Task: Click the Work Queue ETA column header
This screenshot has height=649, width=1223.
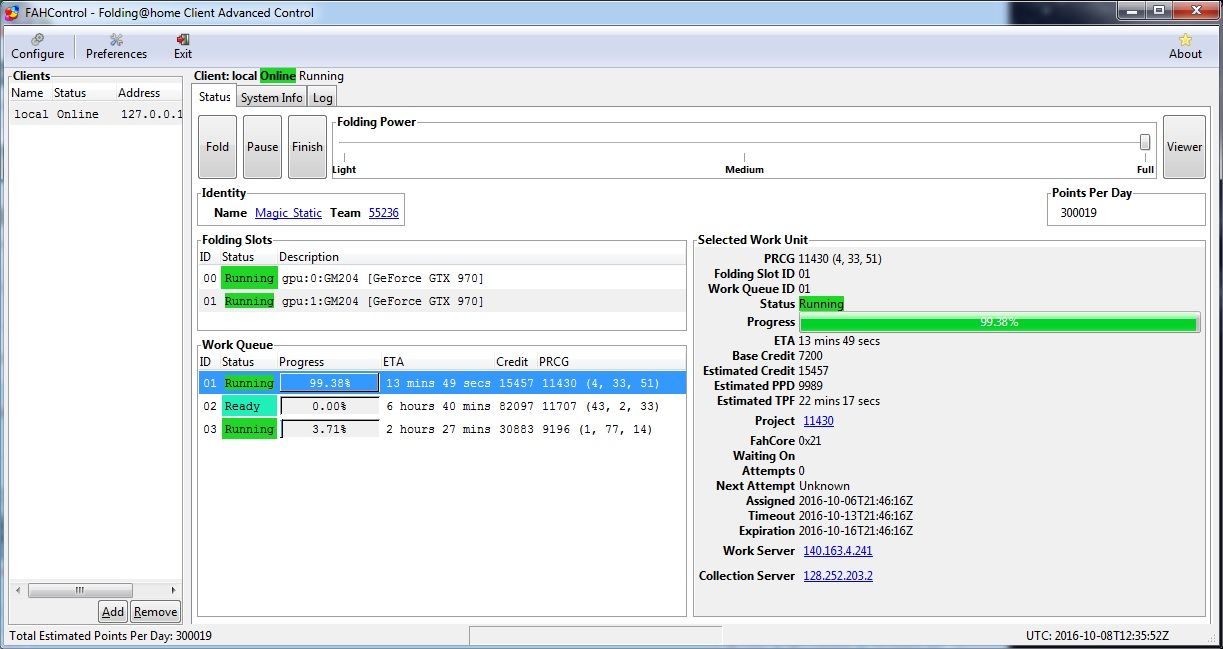Action: tap(393, 362)
